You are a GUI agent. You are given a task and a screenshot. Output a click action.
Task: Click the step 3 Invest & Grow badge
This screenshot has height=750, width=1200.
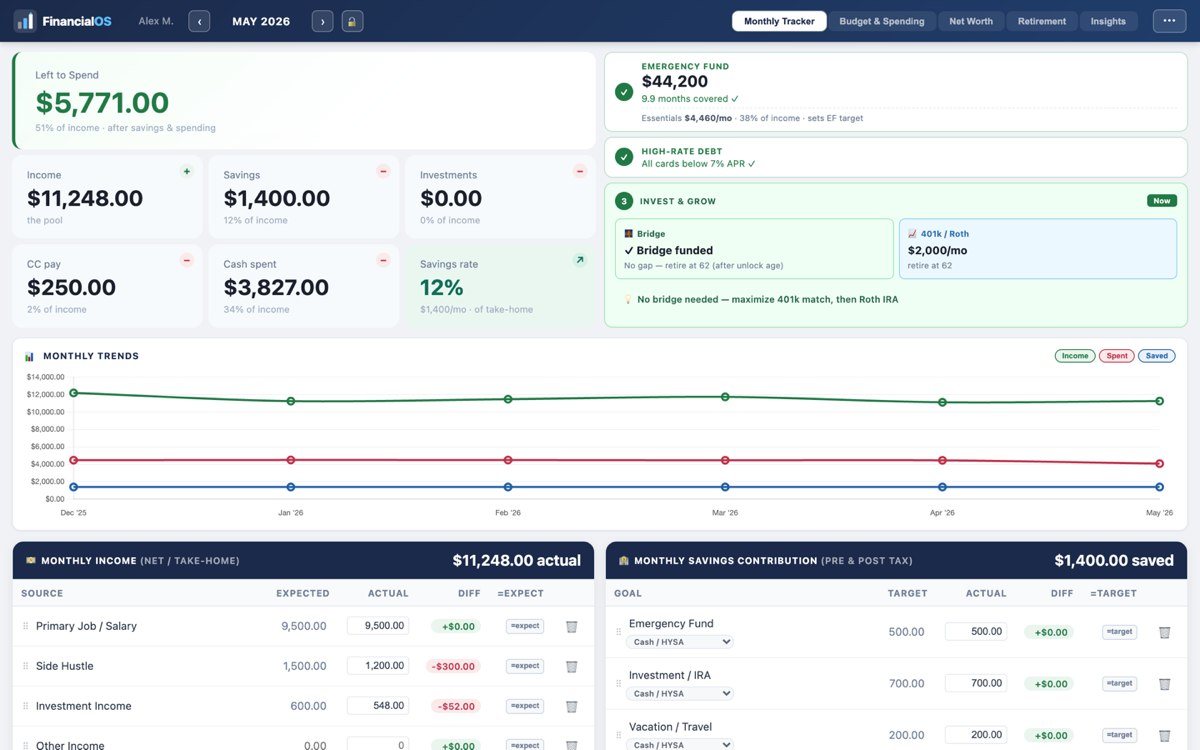point(624,201)
